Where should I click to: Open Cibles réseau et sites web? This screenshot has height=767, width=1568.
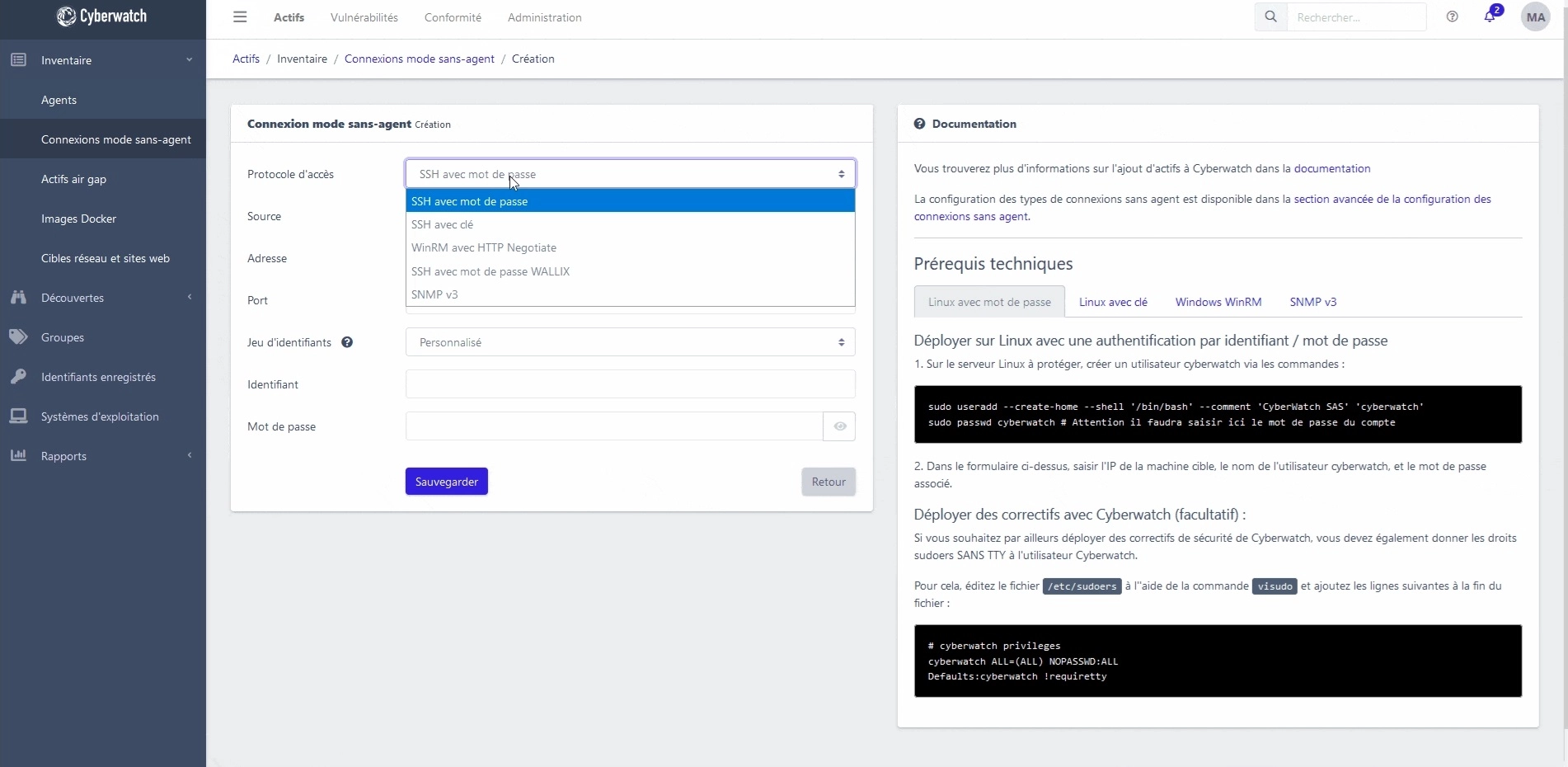click(103, 258)
